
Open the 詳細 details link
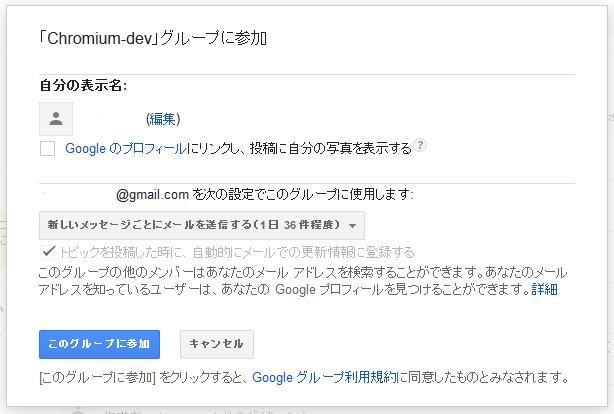click(x=545, y=289)
